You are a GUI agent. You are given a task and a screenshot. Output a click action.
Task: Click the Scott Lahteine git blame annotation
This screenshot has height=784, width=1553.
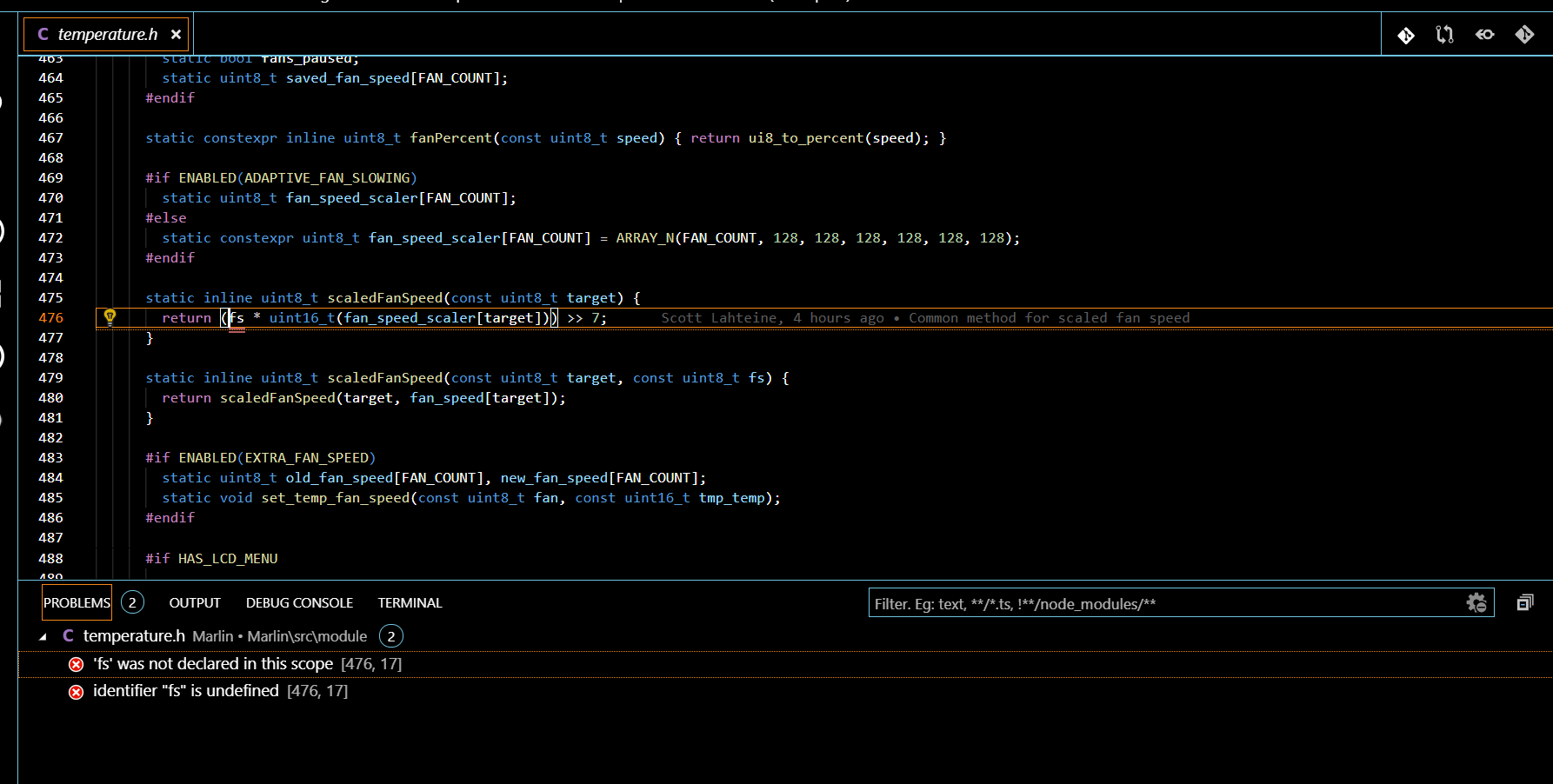(x=925, y=318)
